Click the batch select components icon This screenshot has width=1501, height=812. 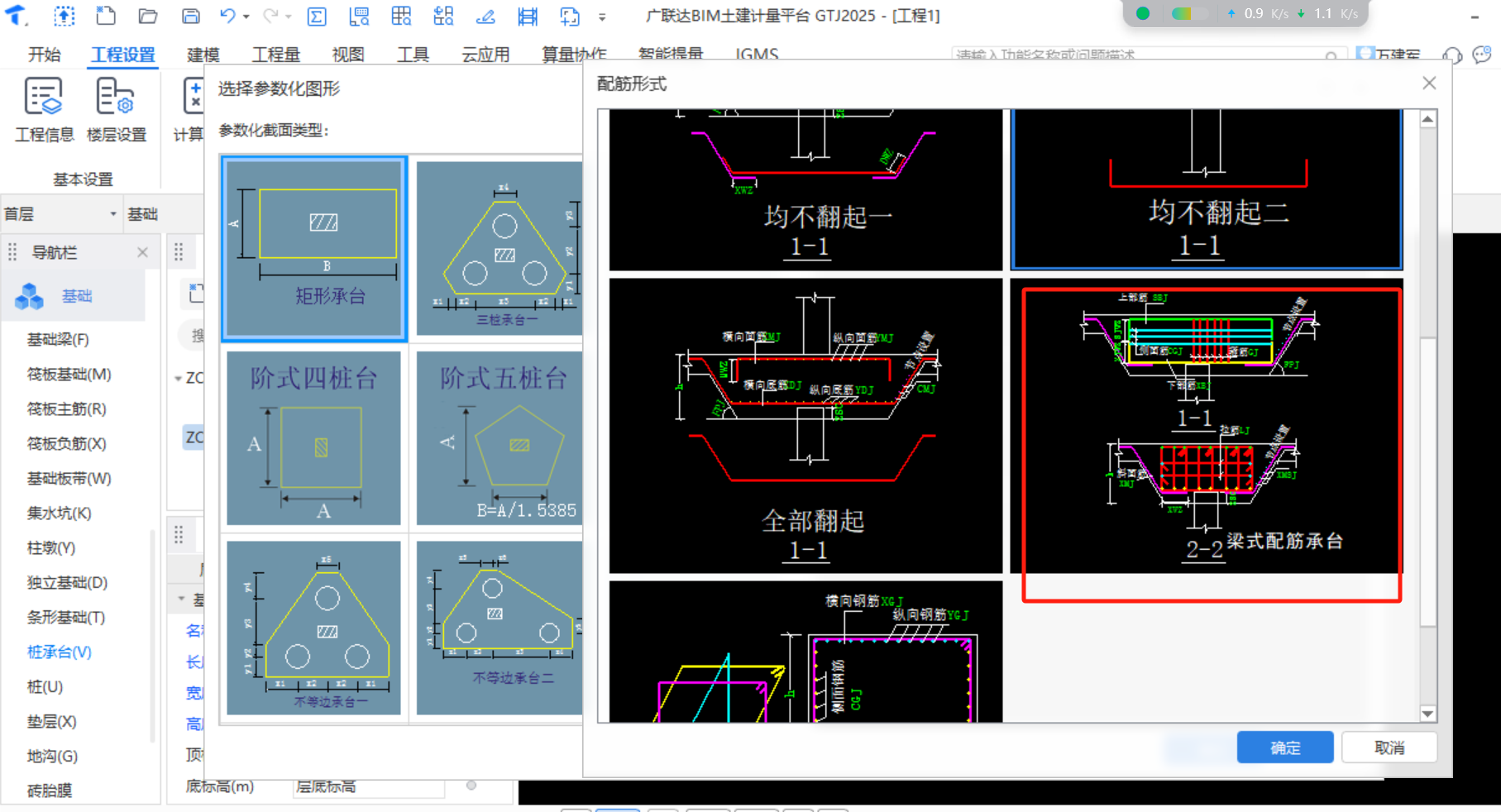(443, 16)
